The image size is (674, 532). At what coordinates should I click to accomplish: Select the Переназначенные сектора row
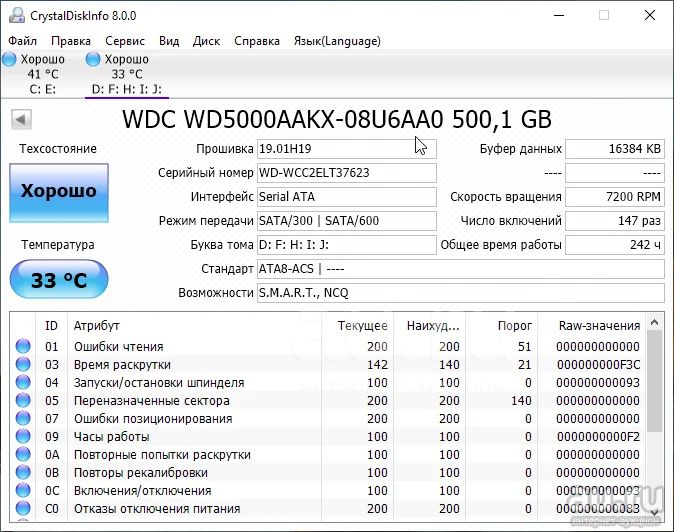pos(328,401)
